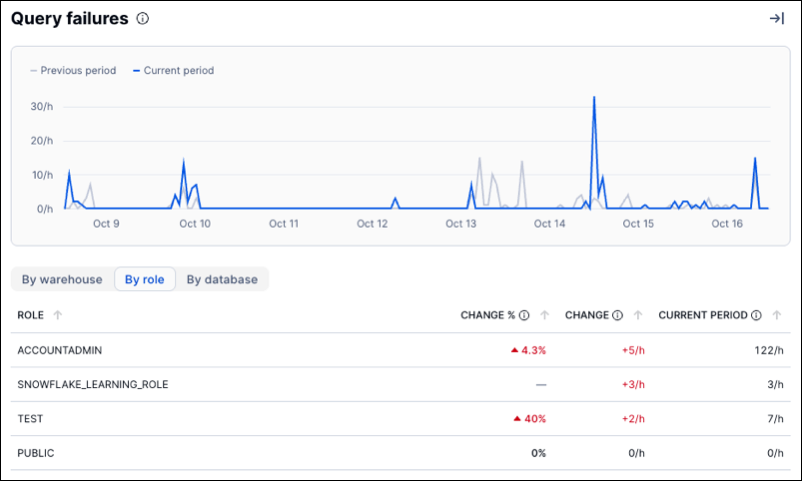Open the By database tab

point(222,280)
